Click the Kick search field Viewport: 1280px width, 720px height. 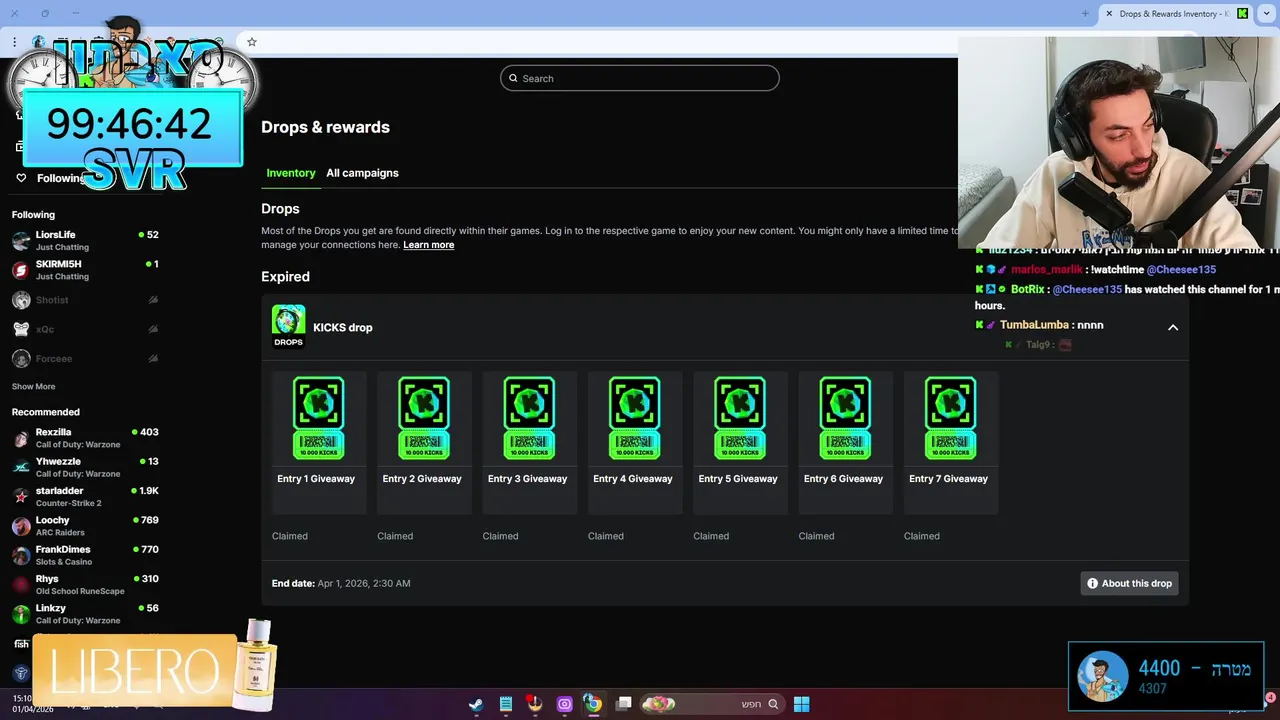coord(640,78)
